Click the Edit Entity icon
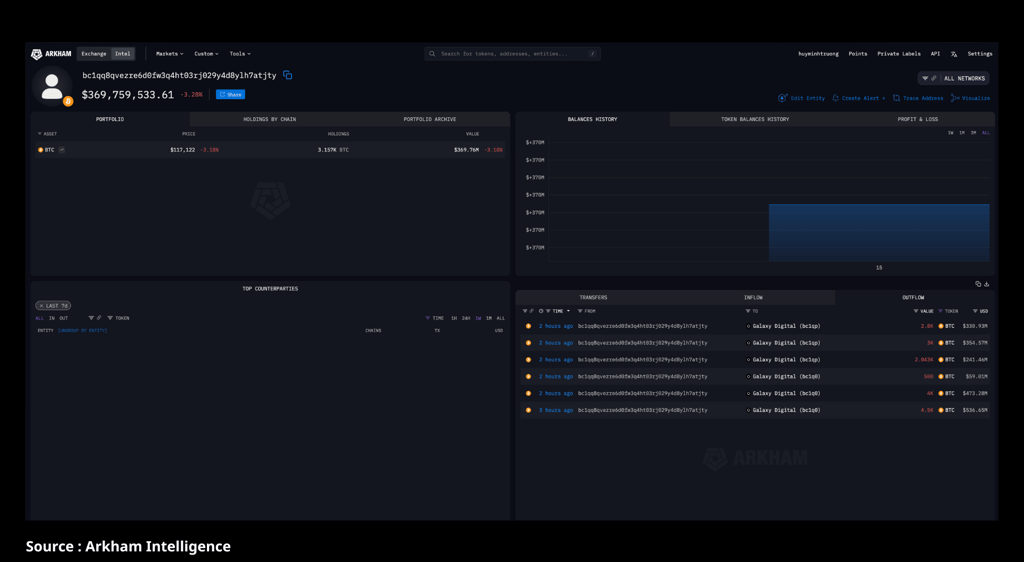The height and width of the screenshot is (562, 1024). [x=782, y=98]
